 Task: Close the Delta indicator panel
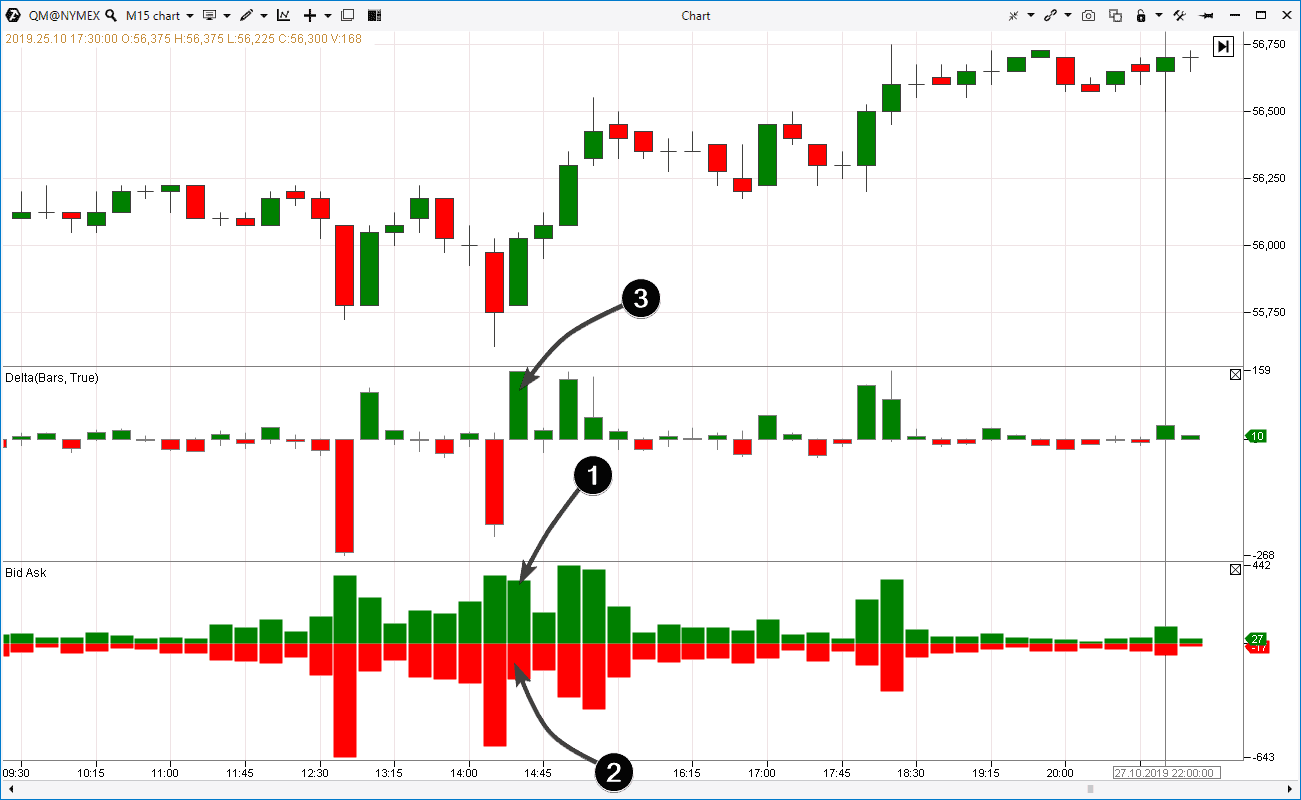[1234, 374]
